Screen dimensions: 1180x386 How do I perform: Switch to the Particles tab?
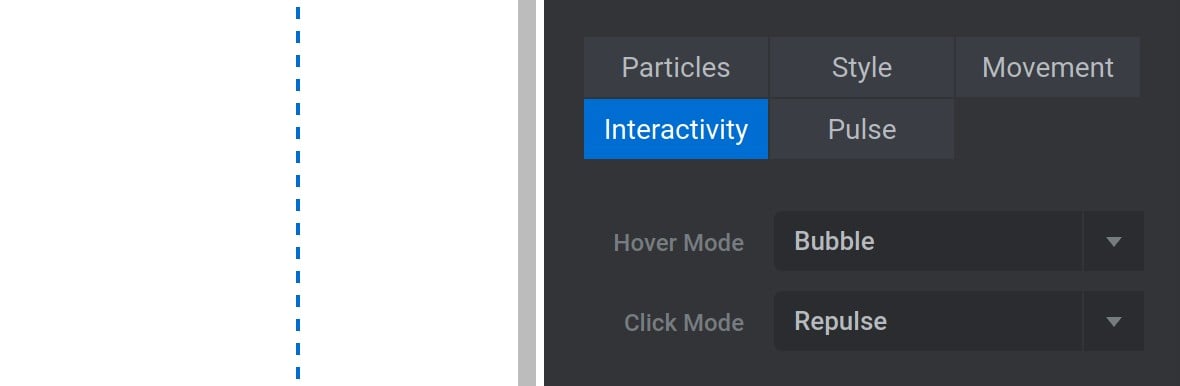coord(676,68)
